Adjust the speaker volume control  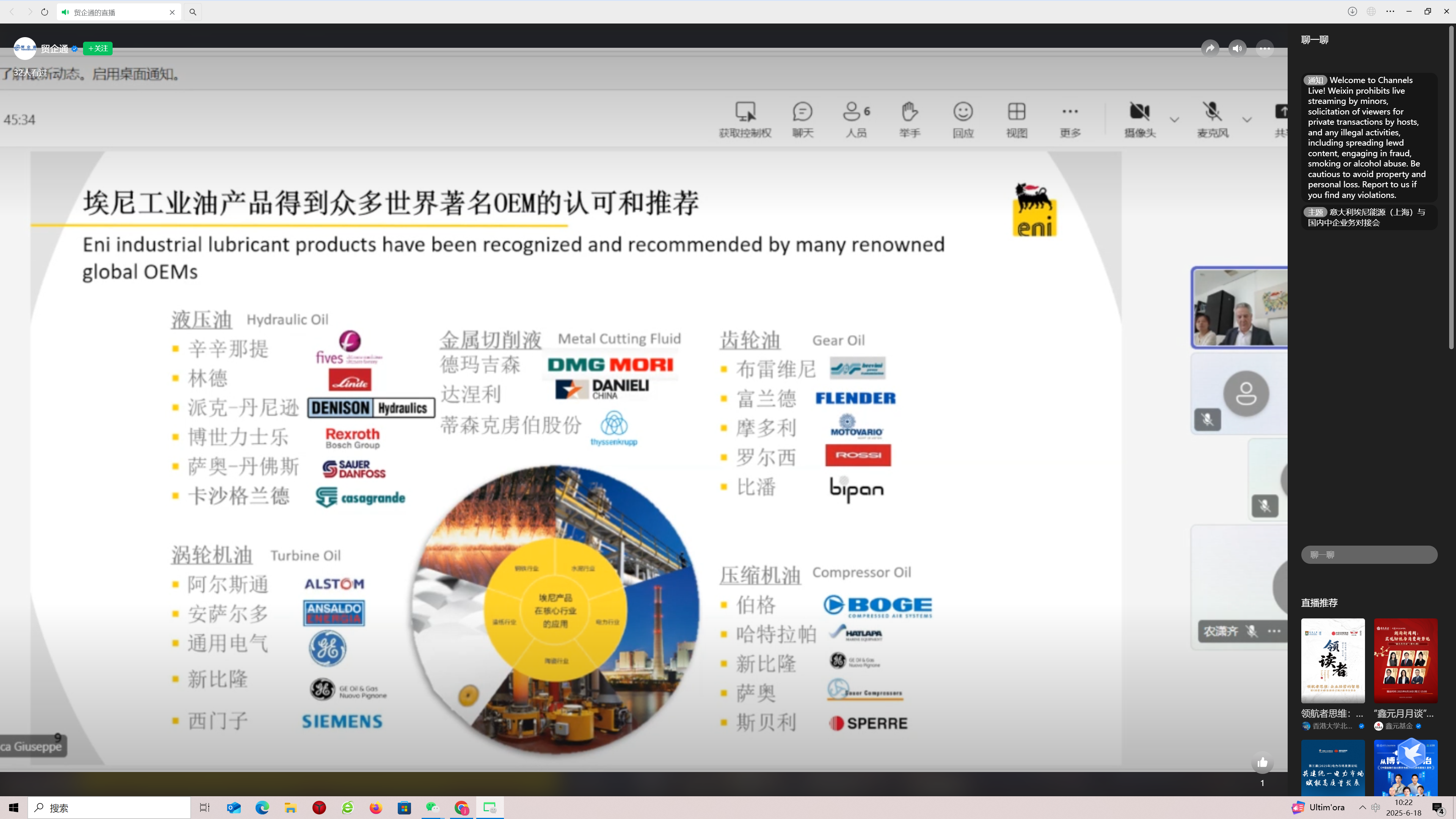click(x=1237, y=49)
